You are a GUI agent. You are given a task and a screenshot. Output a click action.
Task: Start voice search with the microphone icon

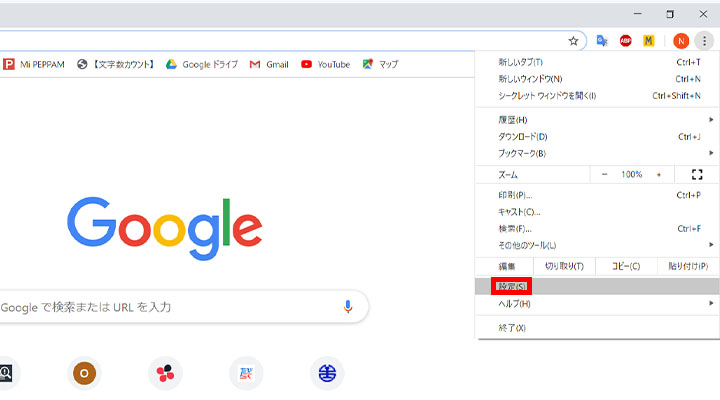[348, 306]
